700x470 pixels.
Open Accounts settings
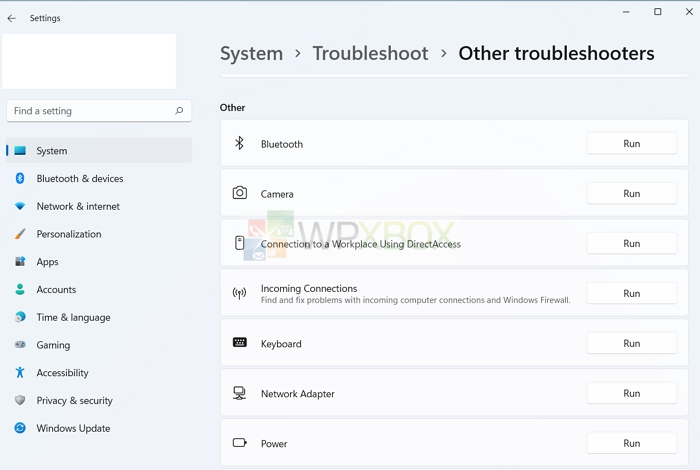tap(99, 289)
